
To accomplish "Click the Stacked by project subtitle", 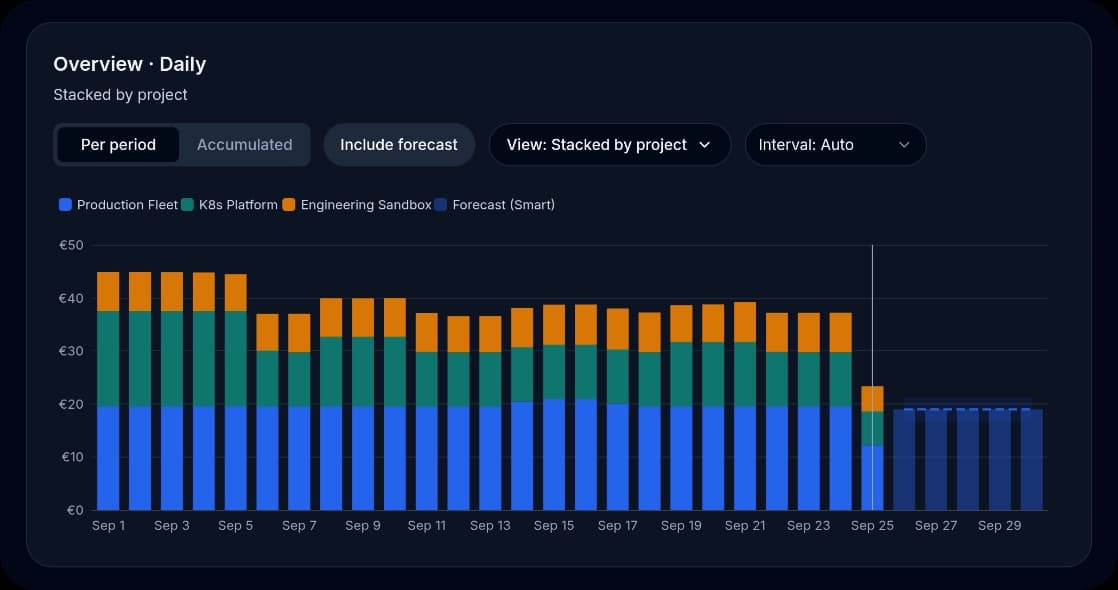I will click(120, 95).
